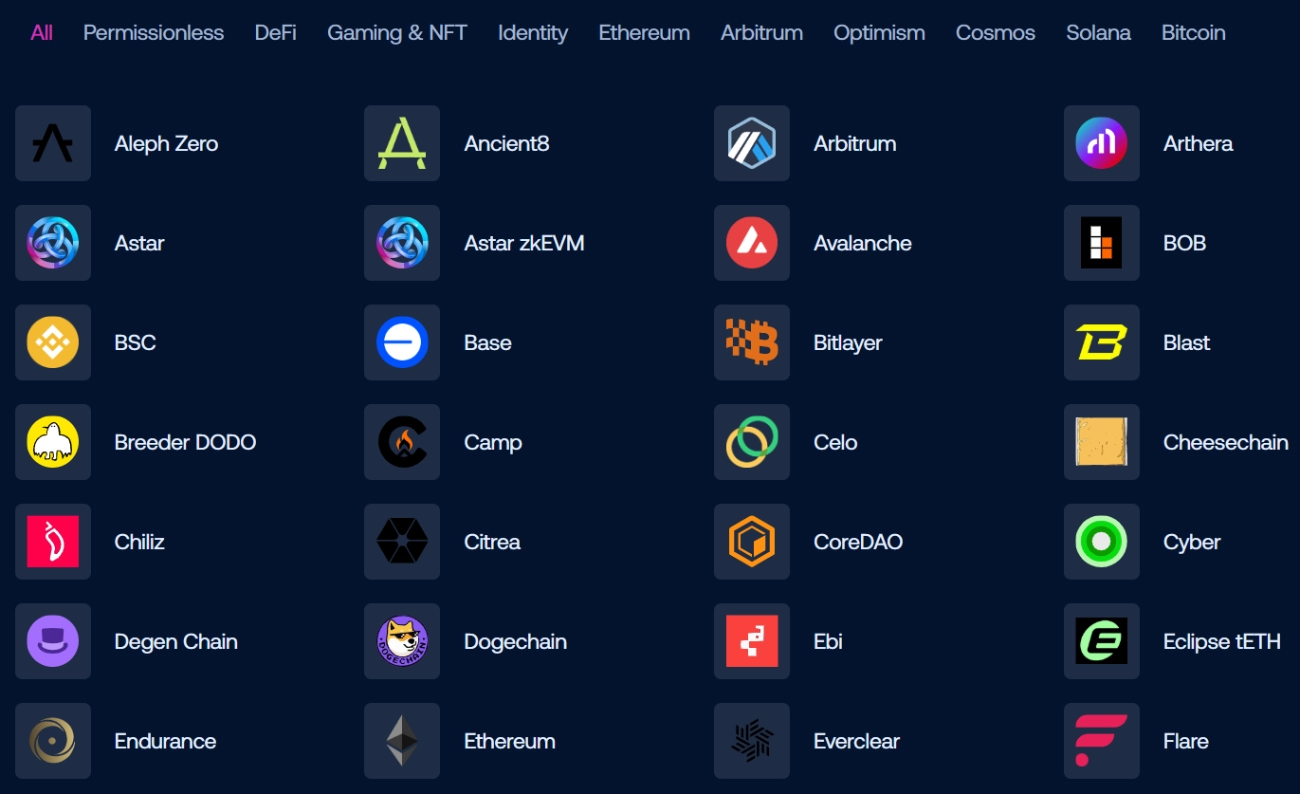The width and height of the screenshot is (1300, 794).
Task: Select the Avalanche chain name
Action: tap(863, 243)
